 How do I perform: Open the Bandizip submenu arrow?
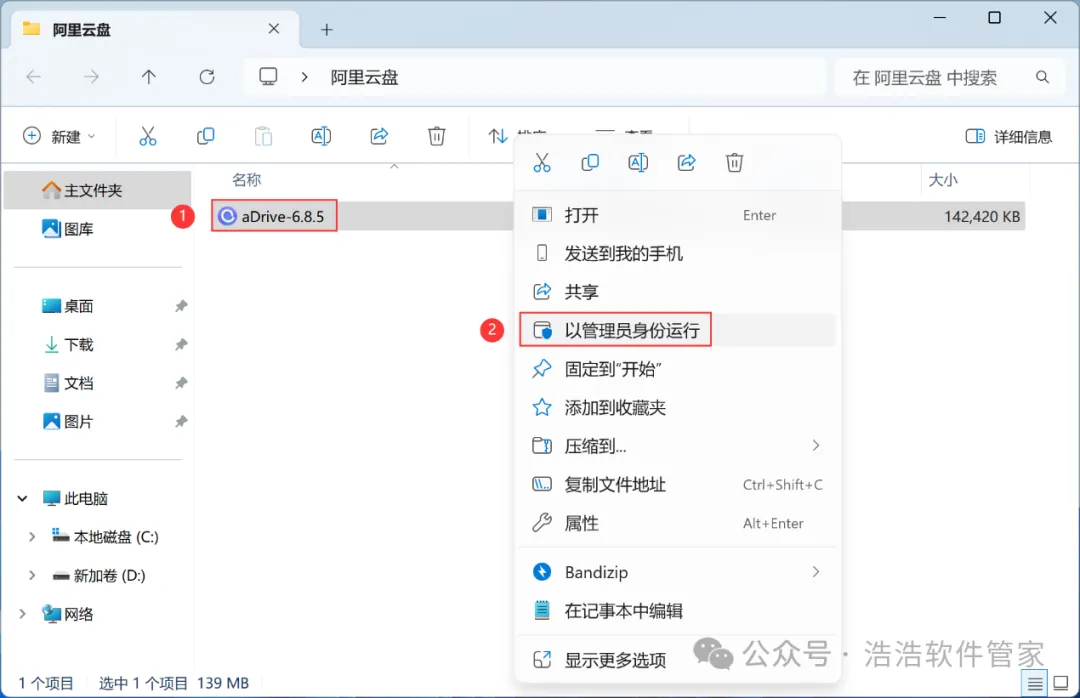816,572
